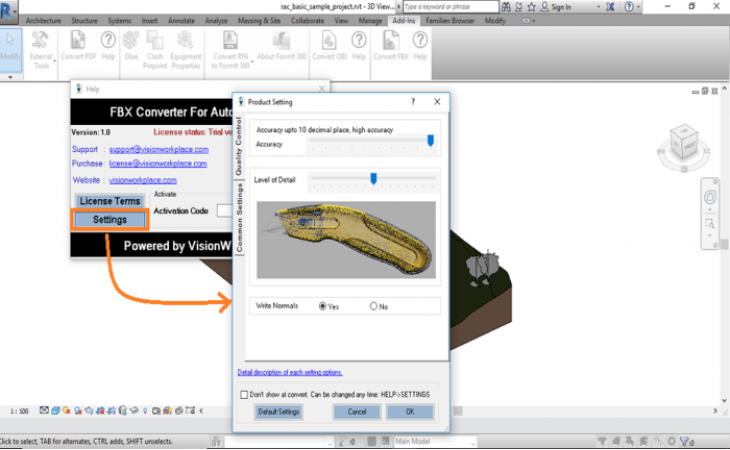Click the Default Settings button
The image size is (730, 450).
pos(278,412)
